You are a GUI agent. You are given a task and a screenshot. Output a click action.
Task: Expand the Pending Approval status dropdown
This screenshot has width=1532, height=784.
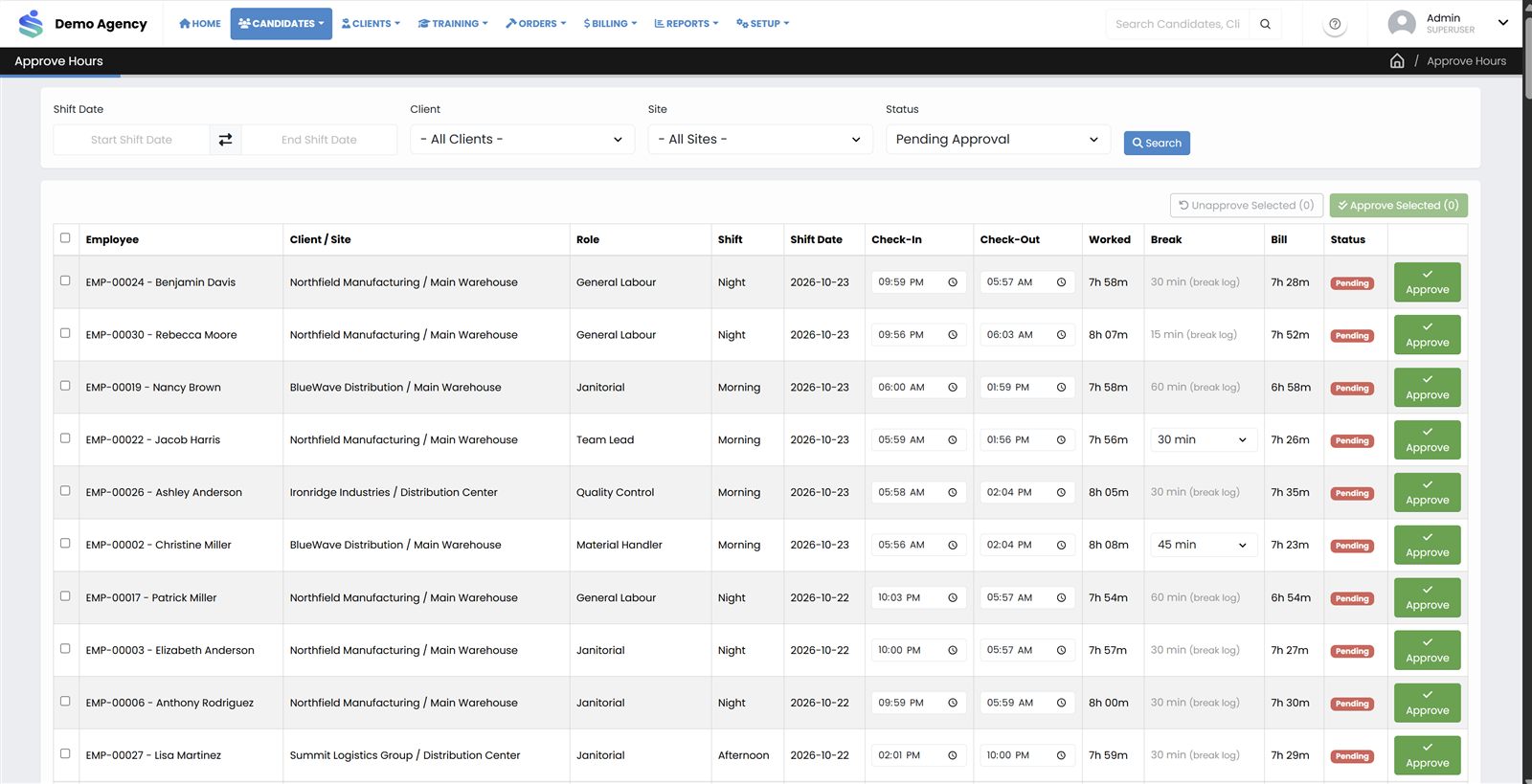pos(998,140)
